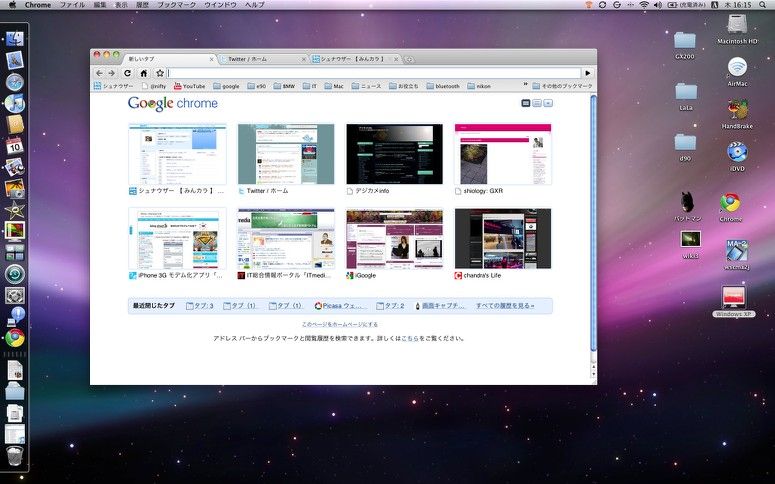Expand the Mac bookmarks folder
Image resolution: width=775 pixels, height=484 pixels.
(x=334, y=86)
